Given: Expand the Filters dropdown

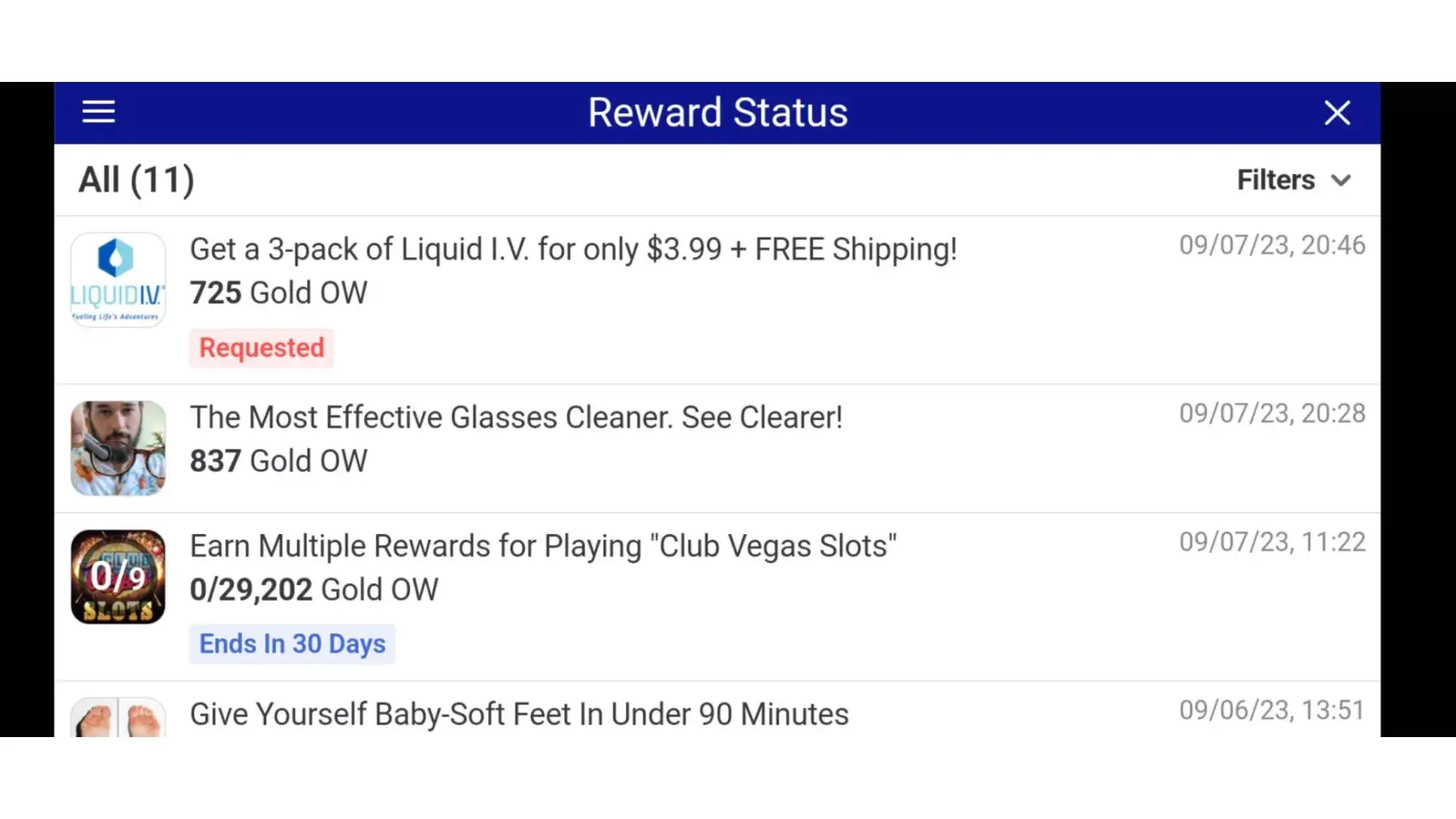Looking at the screenshot, I should tap(1293, 180).
